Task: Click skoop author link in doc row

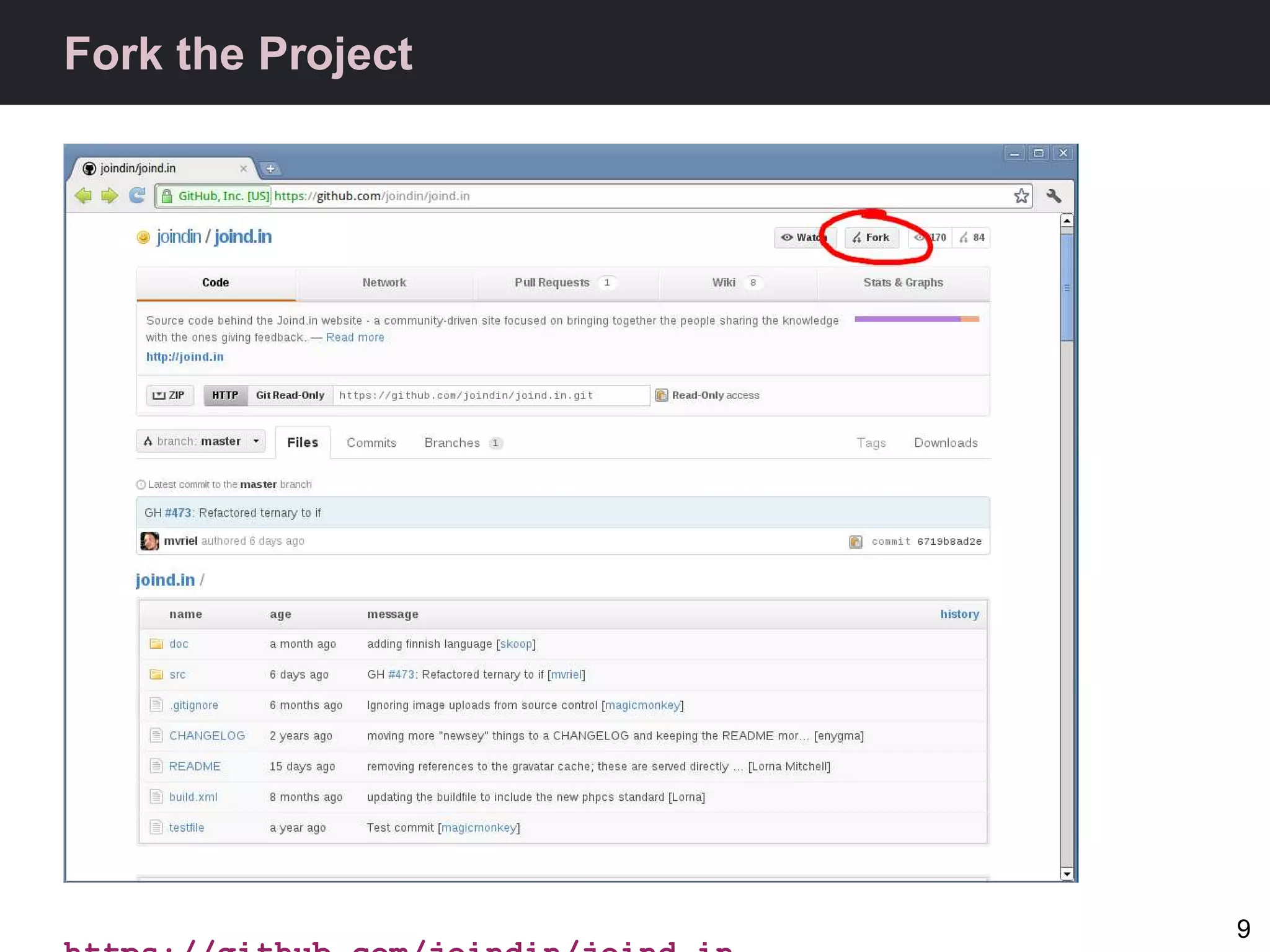Action: click(516, 644)
